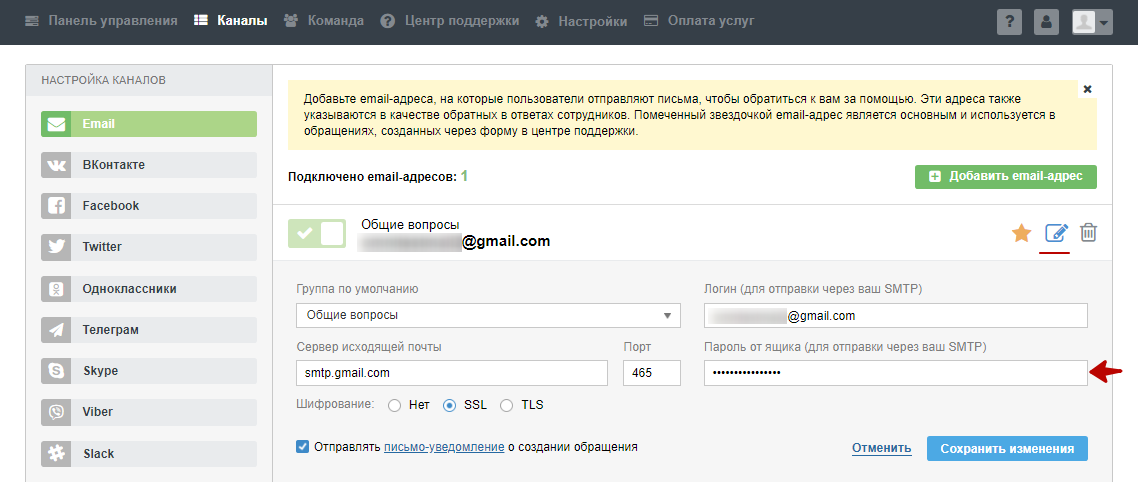Expand the Группа по умолчанию dropdown

tap(488, 315)
